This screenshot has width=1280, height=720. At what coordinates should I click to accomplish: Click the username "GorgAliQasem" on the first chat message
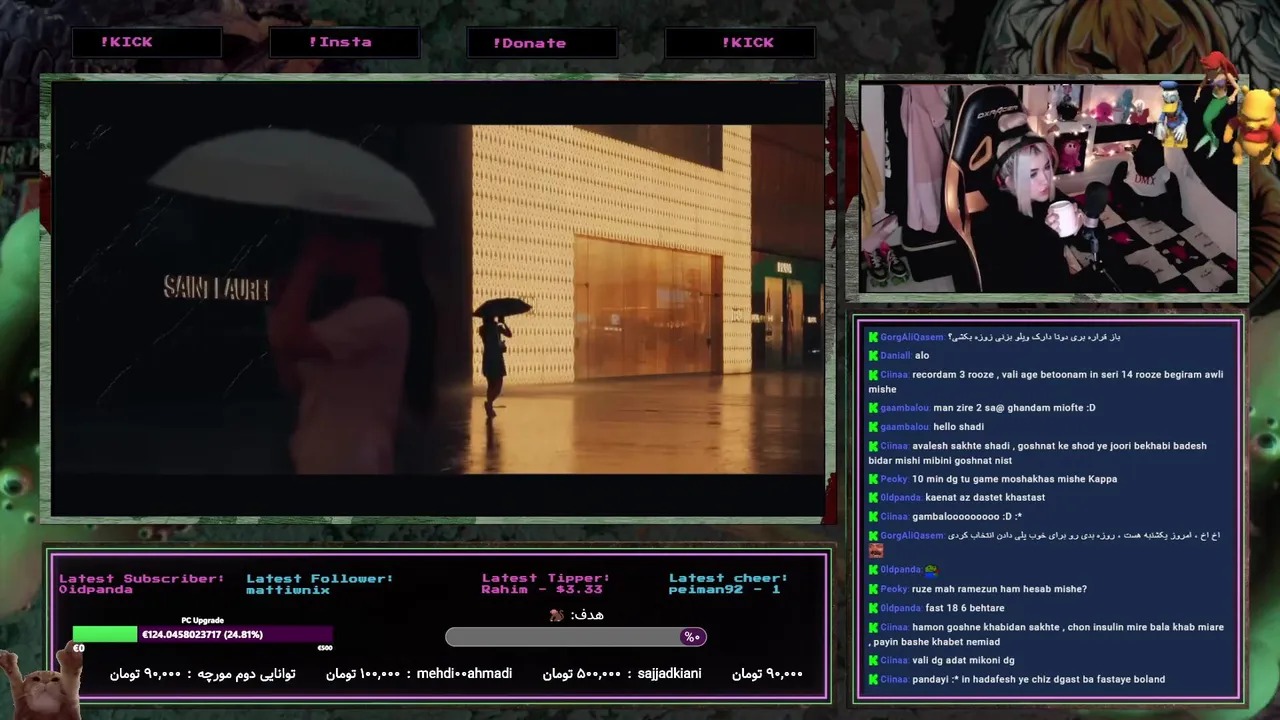pos(912,337)
